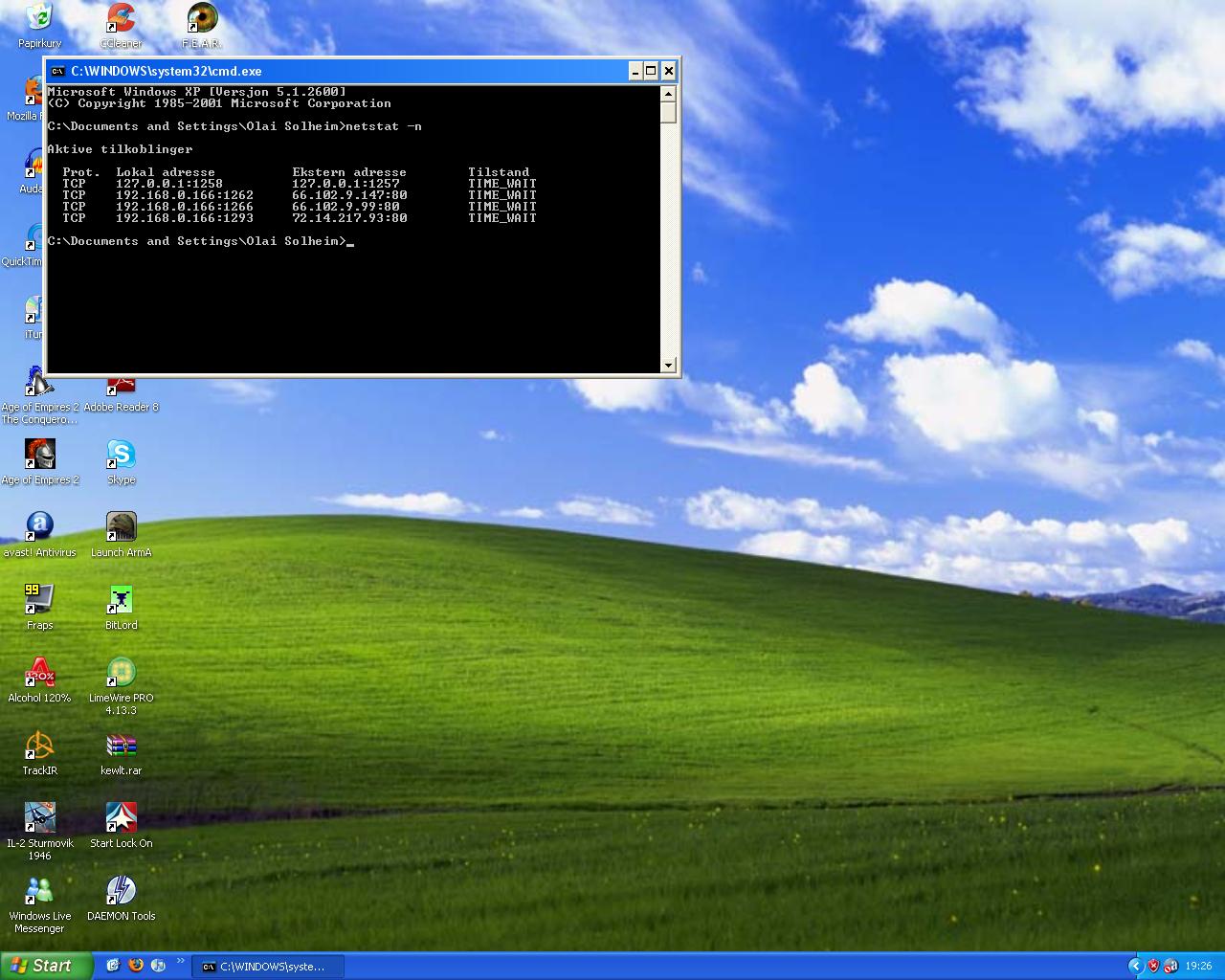Click the 'Aktive tilkoblinger' heading text
Screen dimensions: 1225x980
coord(120,149)
